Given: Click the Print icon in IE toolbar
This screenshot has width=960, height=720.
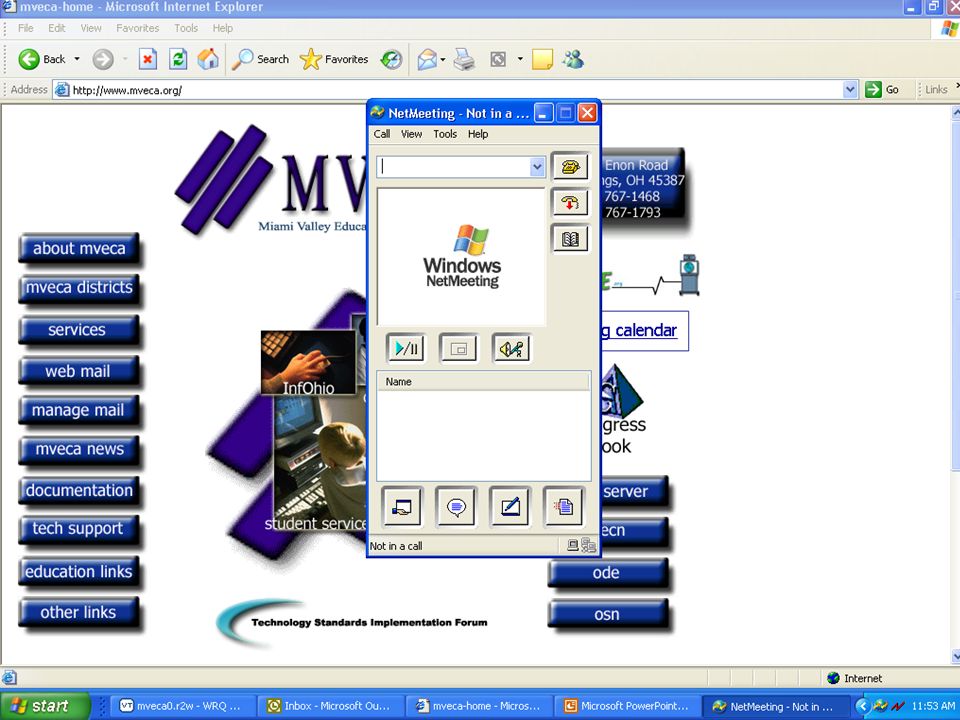Looking at the screenshot, I should pos(464,59).
